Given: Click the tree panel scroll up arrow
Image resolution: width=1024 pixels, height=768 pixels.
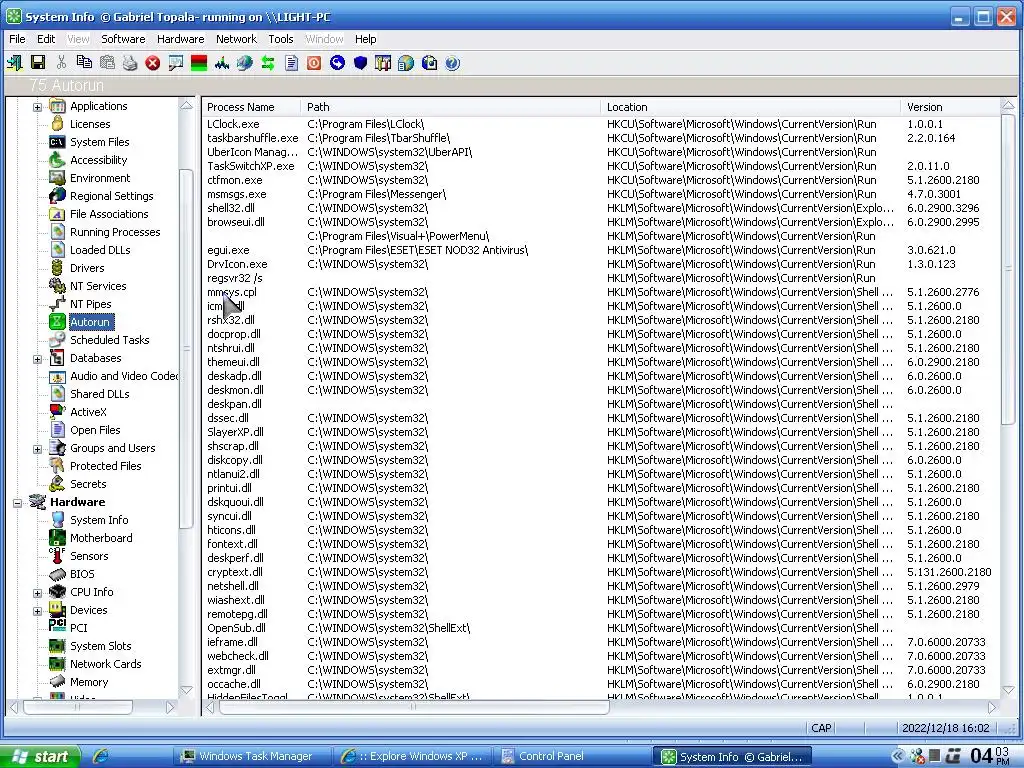Looking at the screenshot, I should [187, 106].
